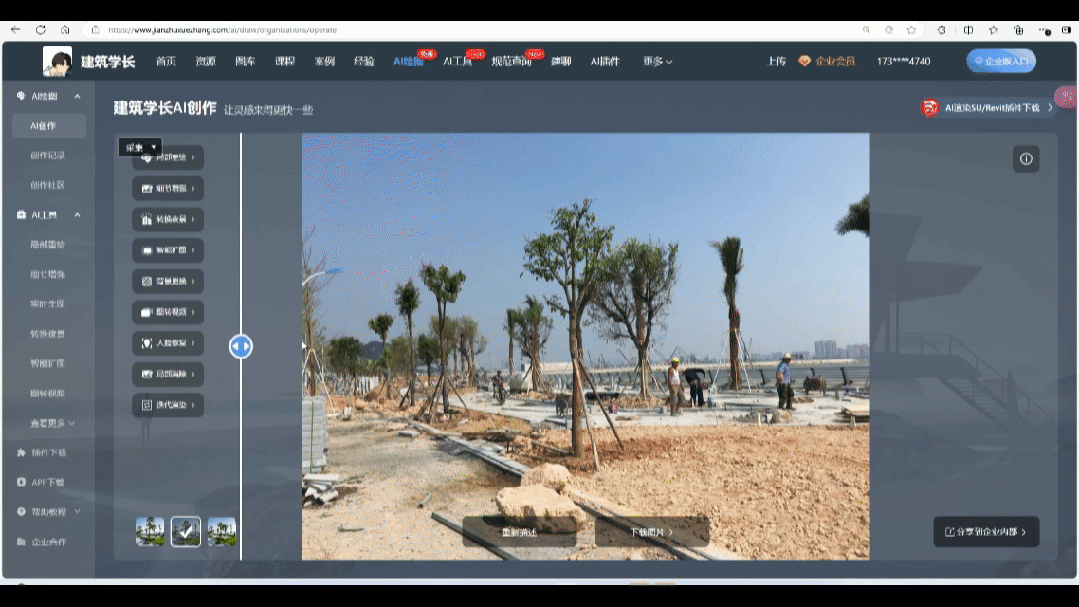Open the 局部重绘 tool in the panel

point(168,158)
